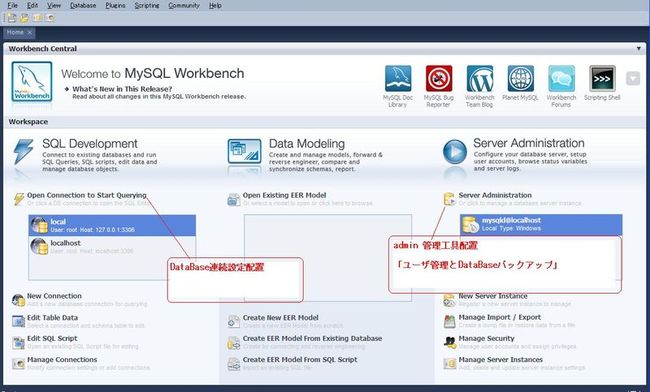The width and height of the screenshot is (650, 392).
Task: Click the Manage Server Instances link
Action: pyautogui.click(x=500, y=359)
